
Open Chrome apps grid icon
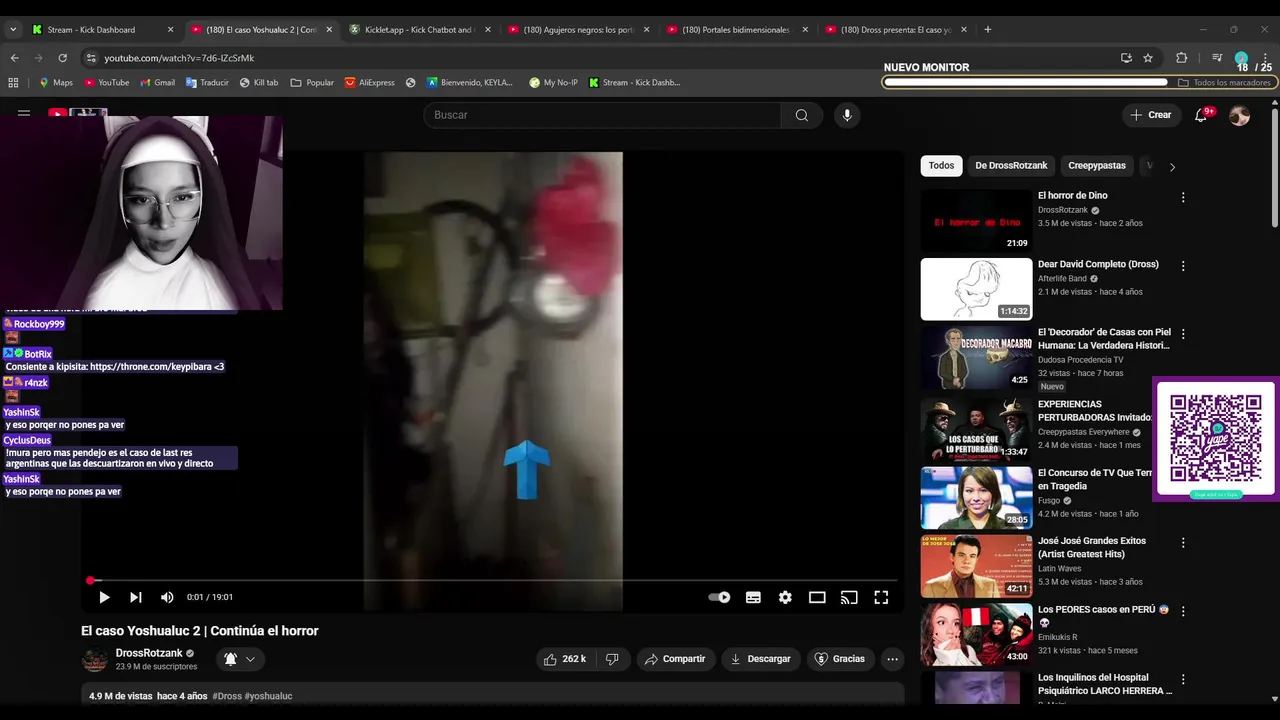13,83
